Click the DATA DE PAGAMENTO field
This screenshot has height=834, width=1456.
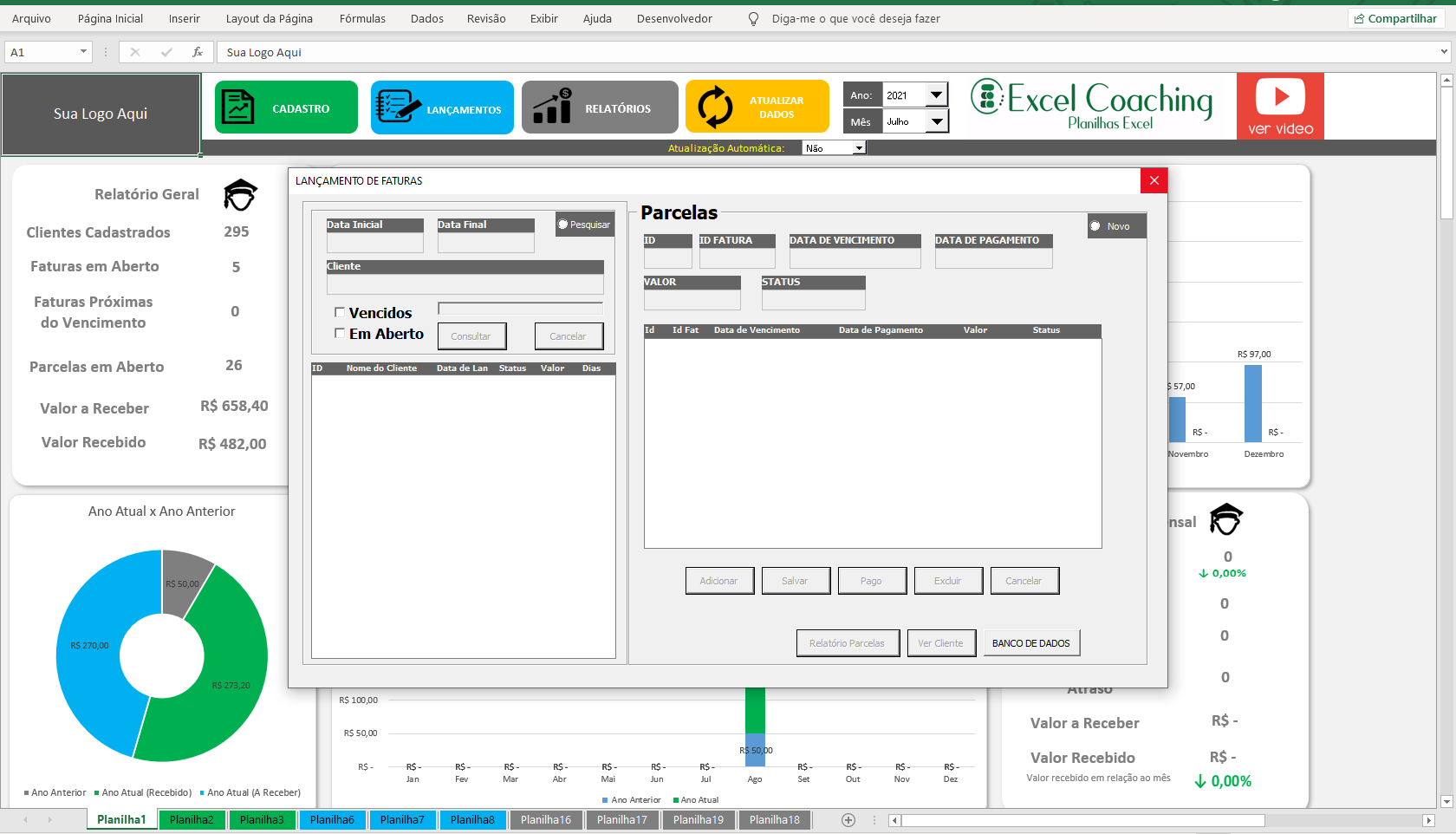pos(993,257)
